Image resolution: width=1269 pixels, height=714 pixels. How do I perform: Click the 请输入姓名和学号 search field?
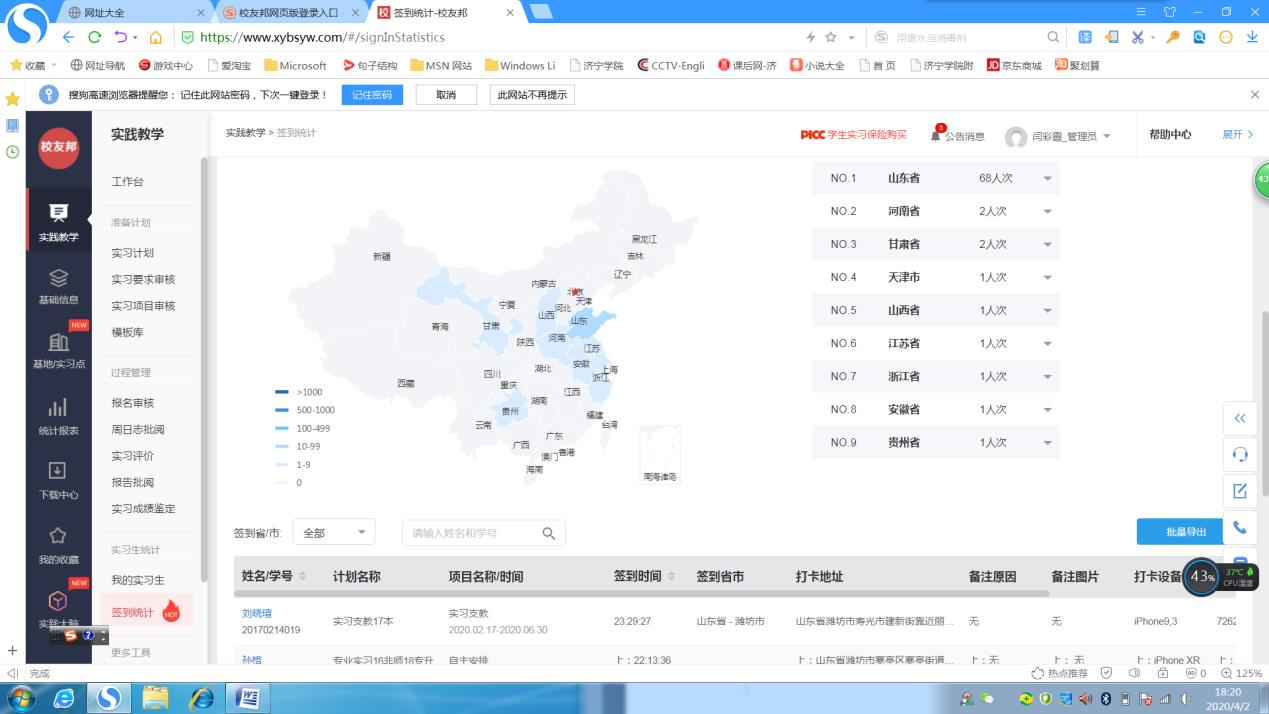pos(470,533)
